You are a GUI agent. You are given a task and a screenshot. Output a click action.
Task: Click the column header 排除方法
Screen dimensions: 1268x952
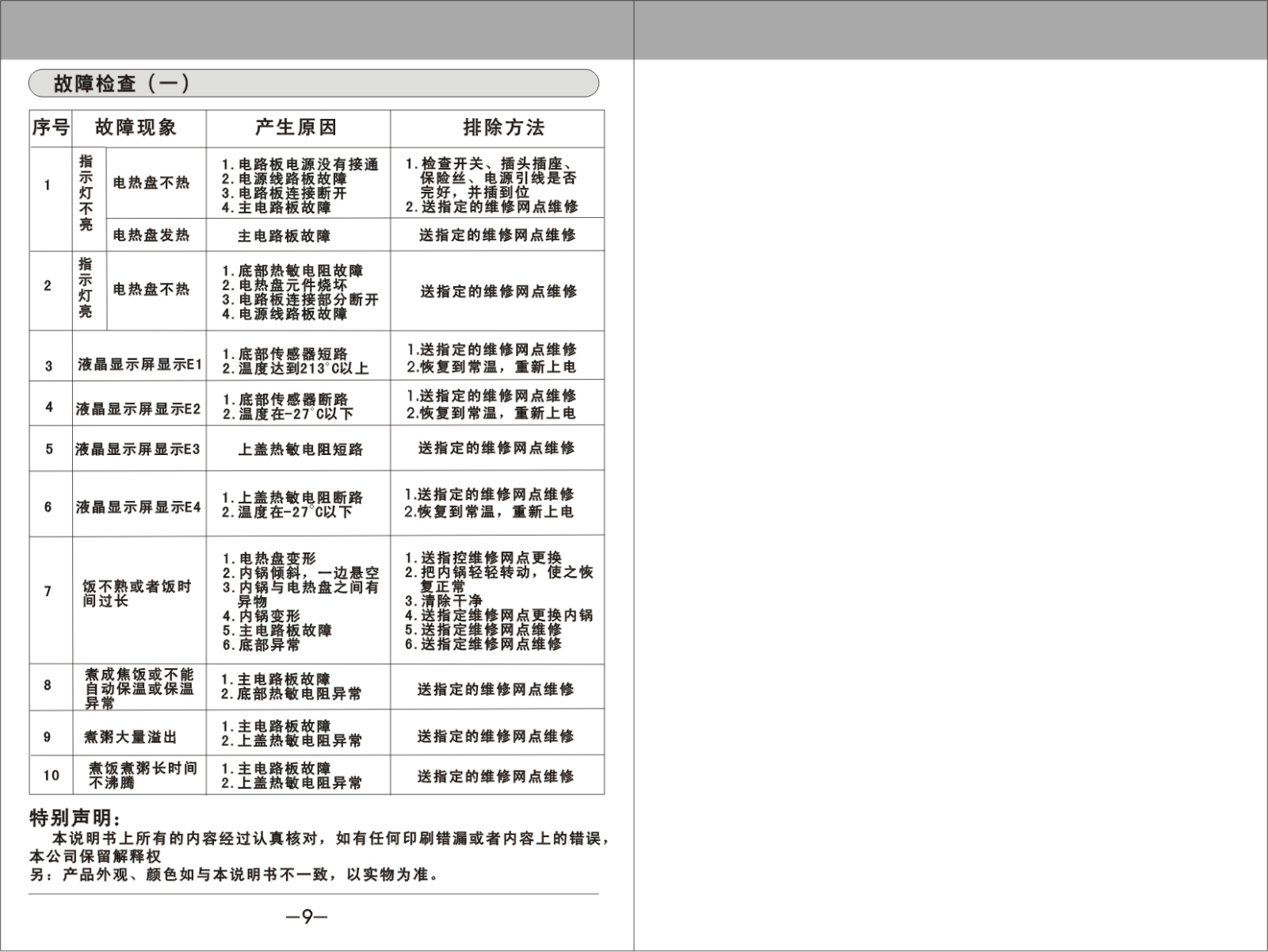(504, 128)
